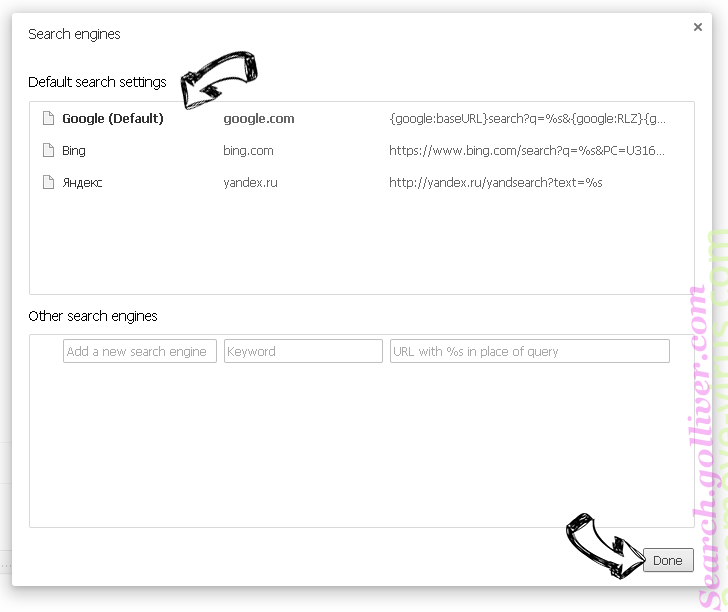Click the page icon beside Google (Default)
This screenshot has width=728, height=612.
coord(47,118)
